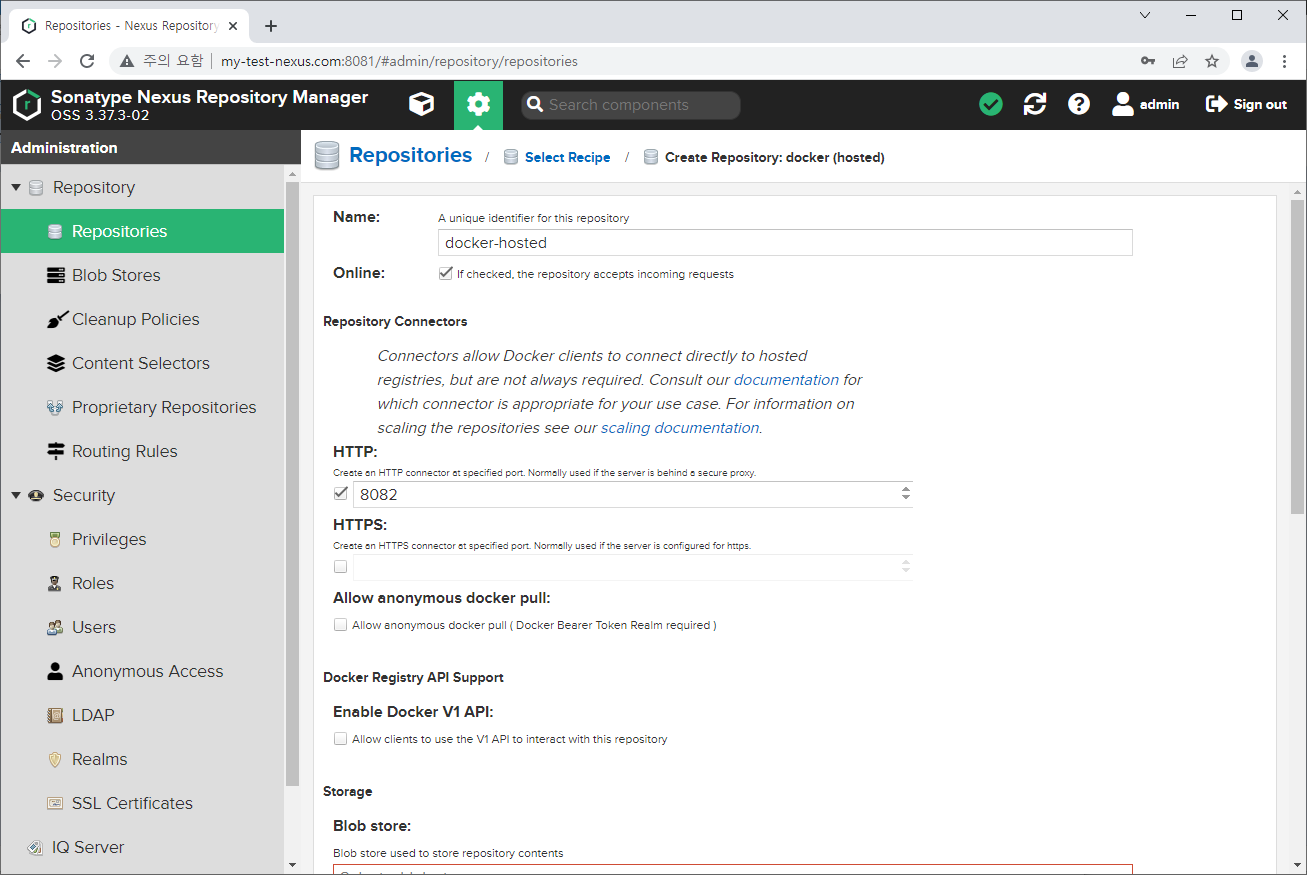Screen dimensions: 1307x875
Task: Open Proprietary Repositories in the sidebar
Action: pyautogui.click(x=142, y=407)
